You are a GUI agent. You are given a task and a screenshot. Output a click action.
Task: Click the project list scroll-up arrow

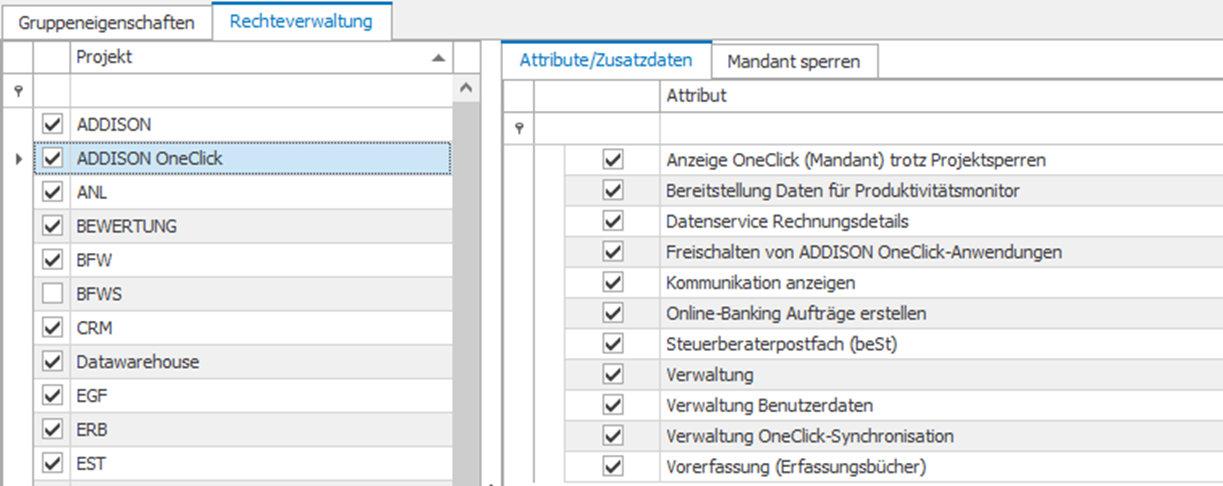coord(464,89)
